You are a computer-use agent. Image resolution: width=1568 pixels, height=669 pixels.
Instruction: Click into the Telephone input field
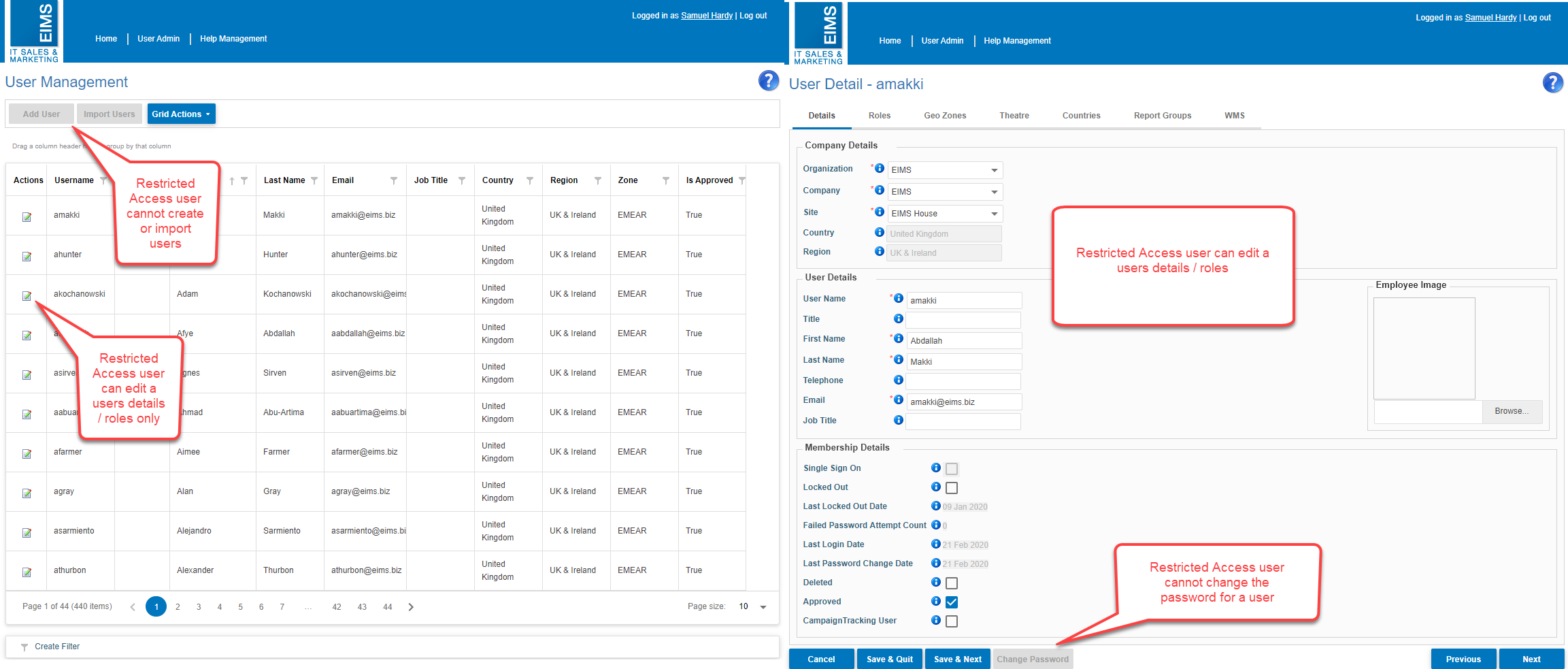click(x=964, y=382)
